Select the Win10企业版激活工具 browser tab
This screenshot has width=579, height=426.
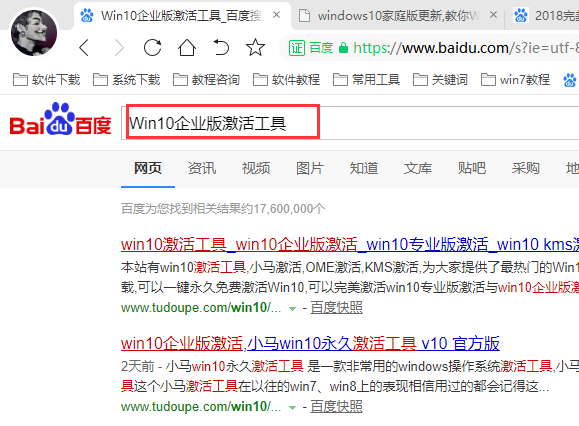point(181,16)
